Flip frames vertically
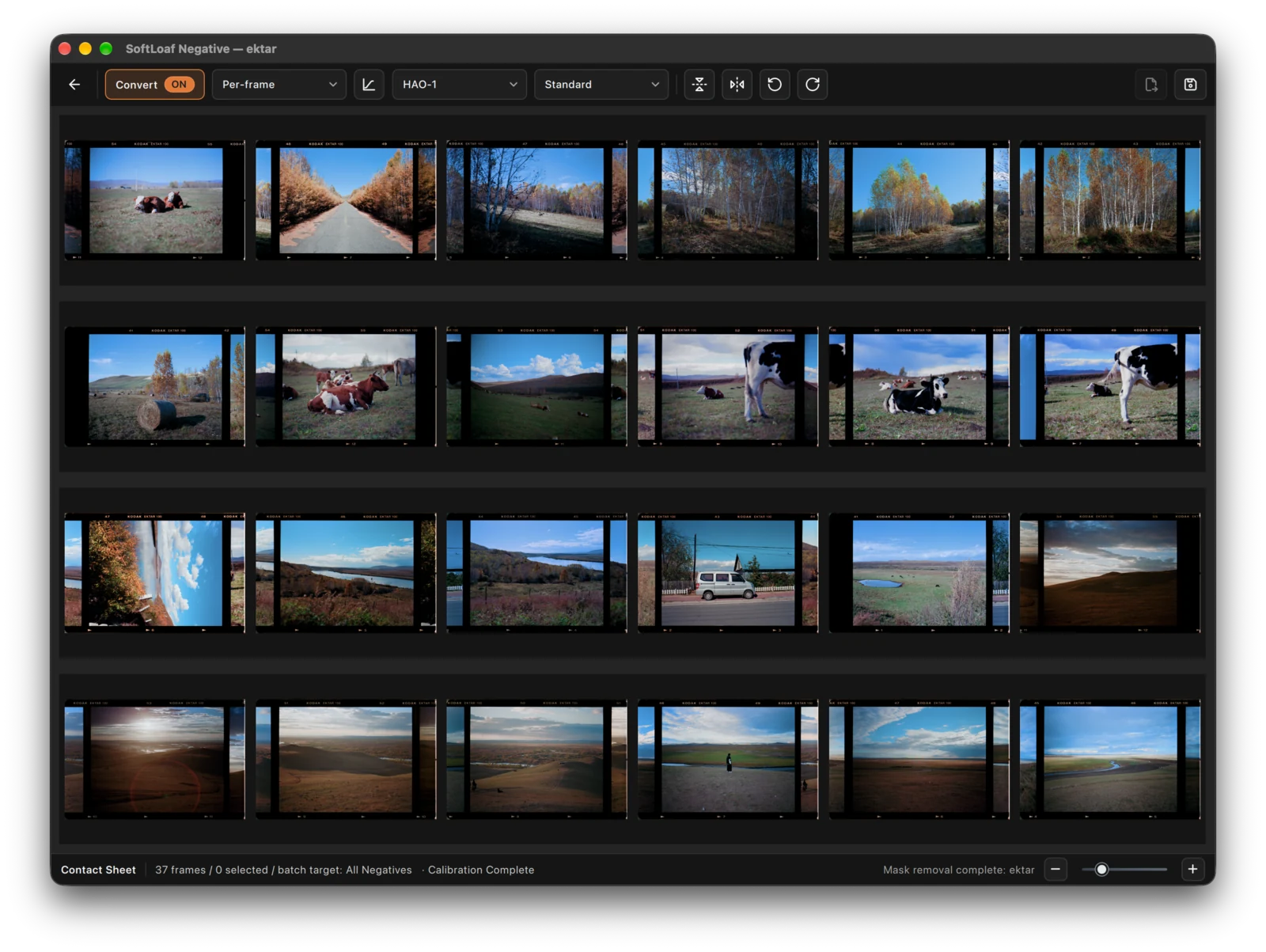Screen dimensions: 1266x952 pos(699,85)
